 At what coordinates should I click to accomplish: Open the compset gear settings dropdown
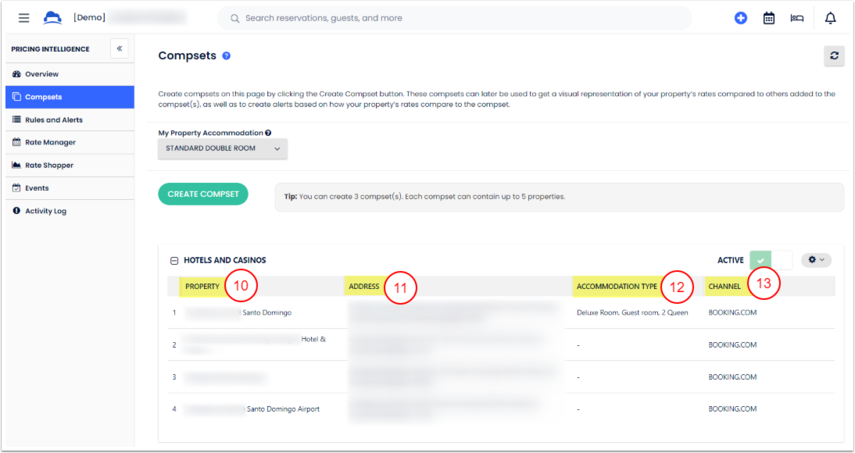coord(816,260)
